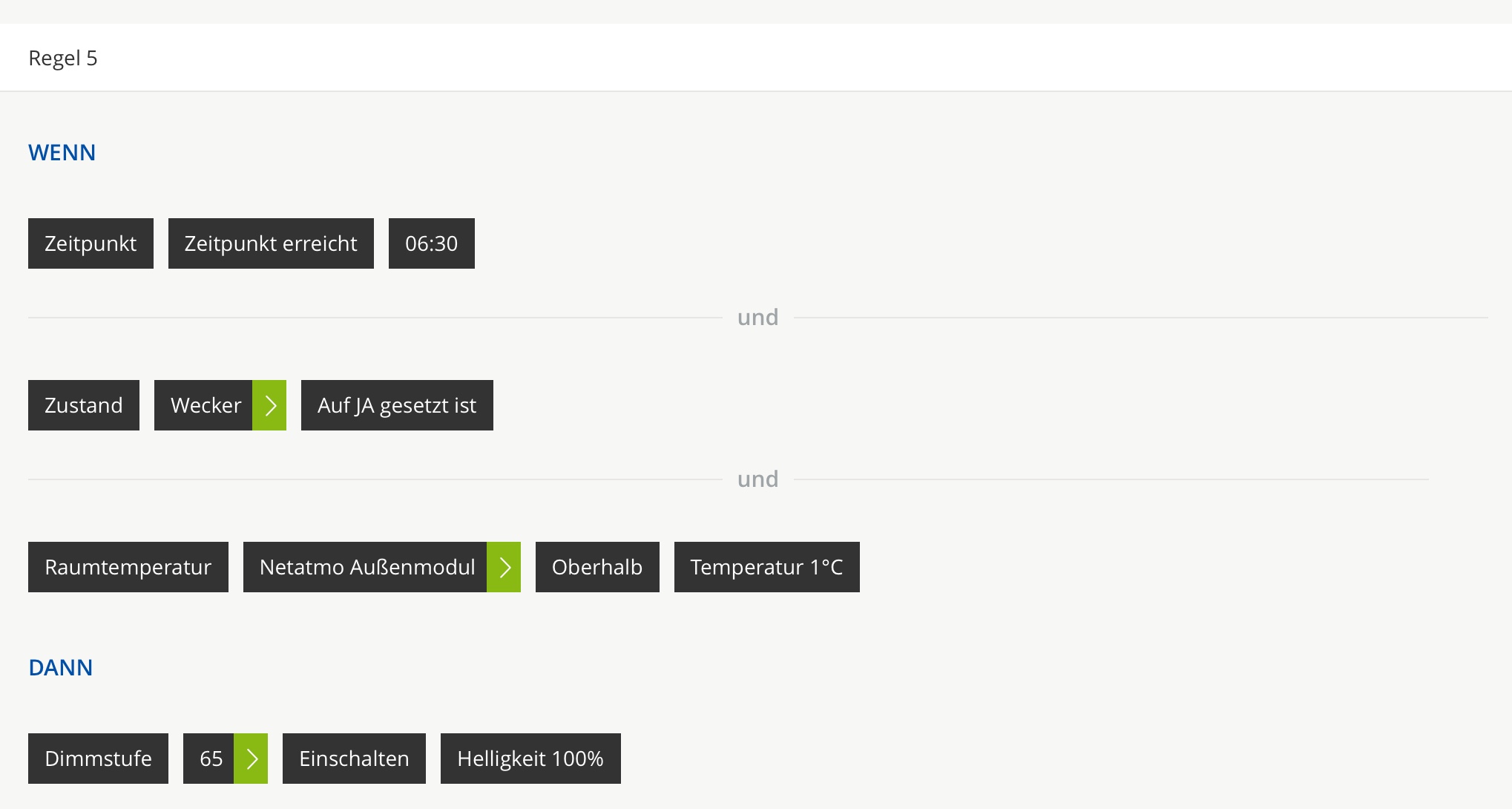The image size is (1512, 809).
Task: Select the Zustand condition type
Action: 84,405
